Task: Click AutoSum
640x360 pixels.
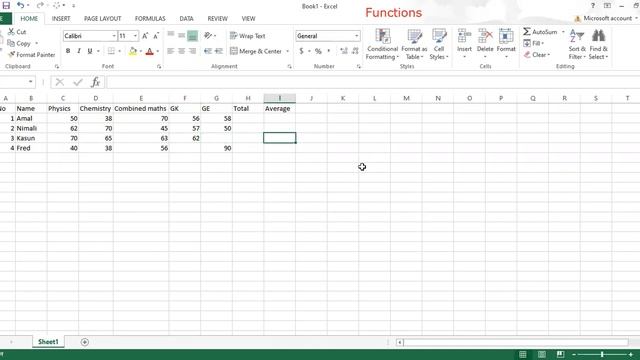Action: [540, 32]
